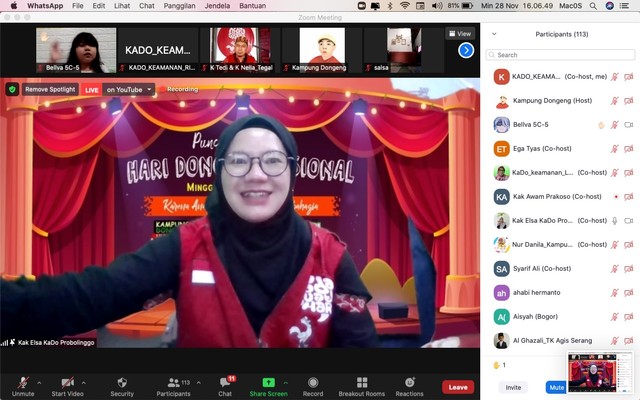
Task: Expand audio options arrow beside Unmute
Action: click(x=39, y=383)
